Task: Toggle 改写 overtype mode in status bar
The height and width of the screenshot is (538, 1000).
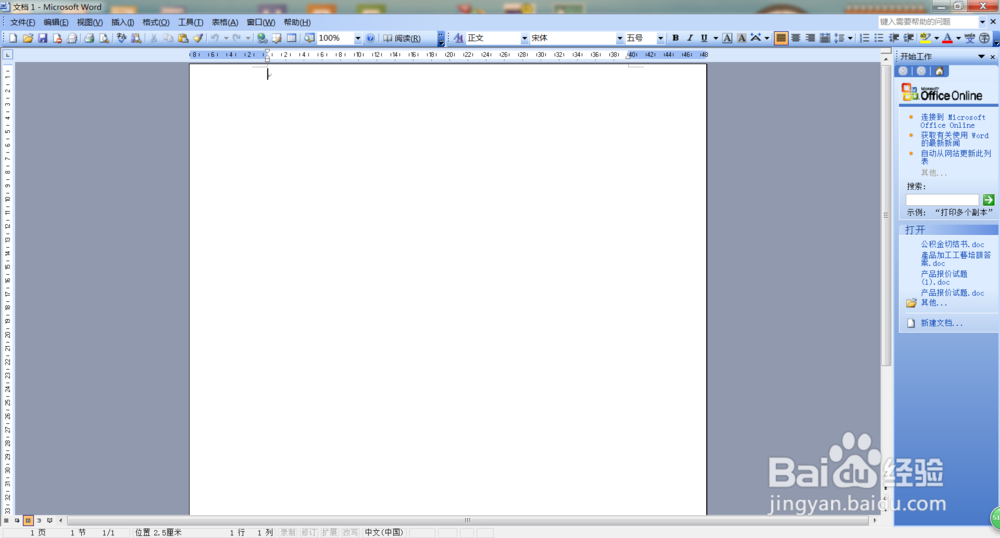Action: (x=350, y=532)
